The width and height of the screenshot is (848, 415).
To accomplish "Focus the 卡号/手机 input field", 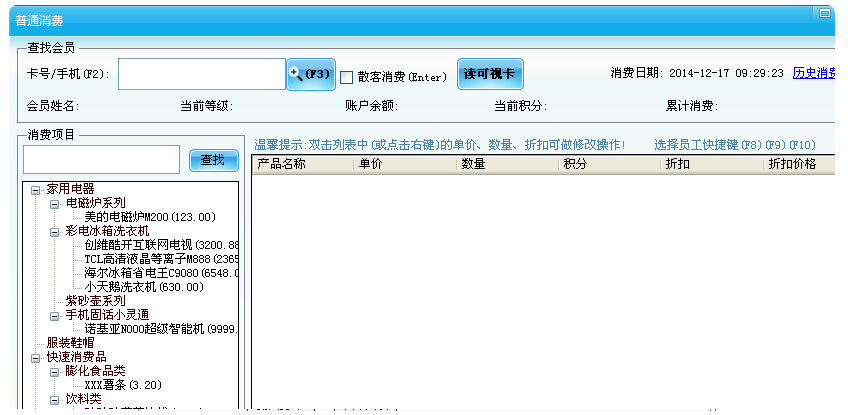I will (202, 74).
